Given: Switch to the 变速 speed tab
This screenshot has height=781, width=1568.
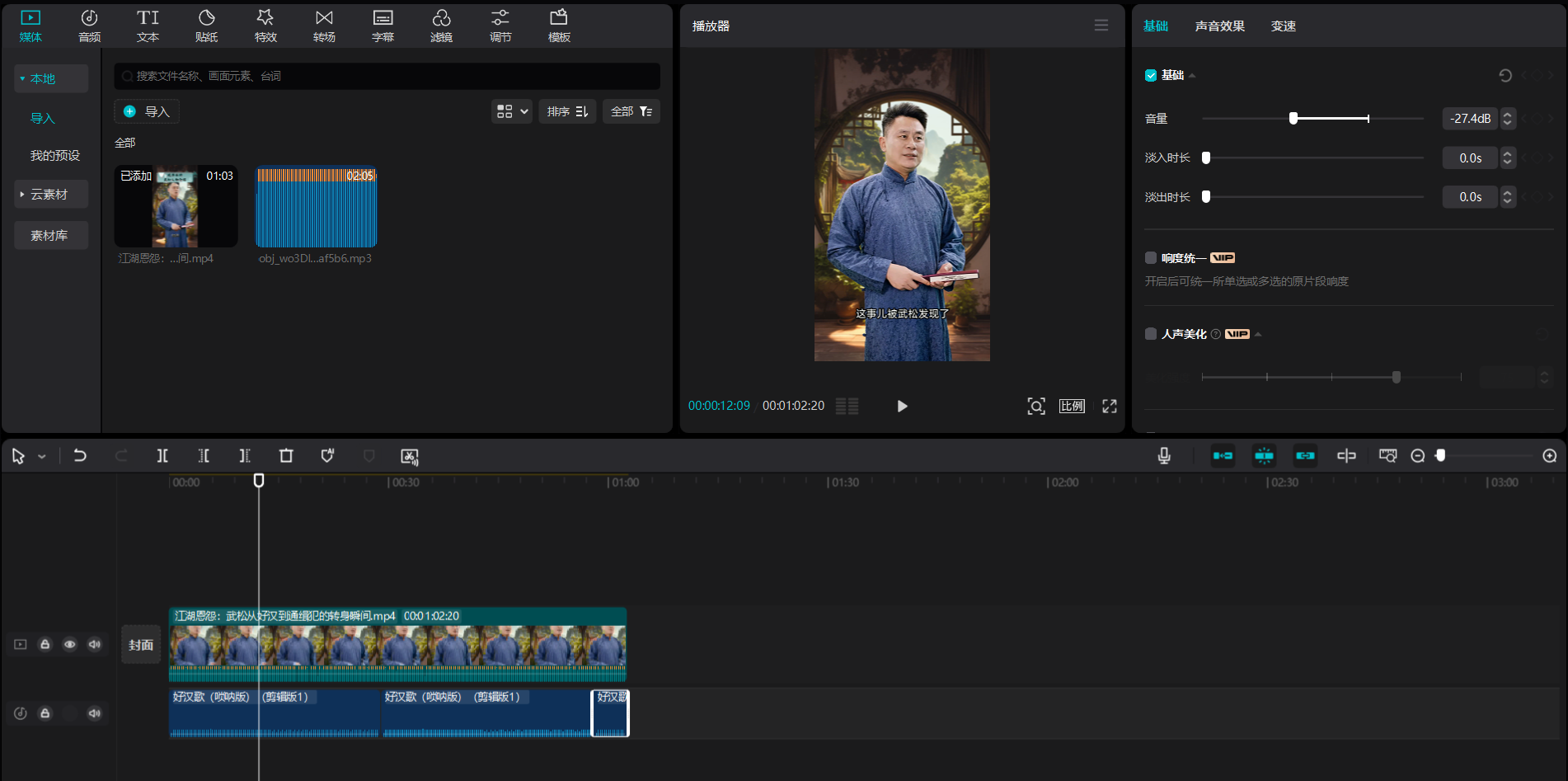Looking at the screenshot, I should point(1283,26).
